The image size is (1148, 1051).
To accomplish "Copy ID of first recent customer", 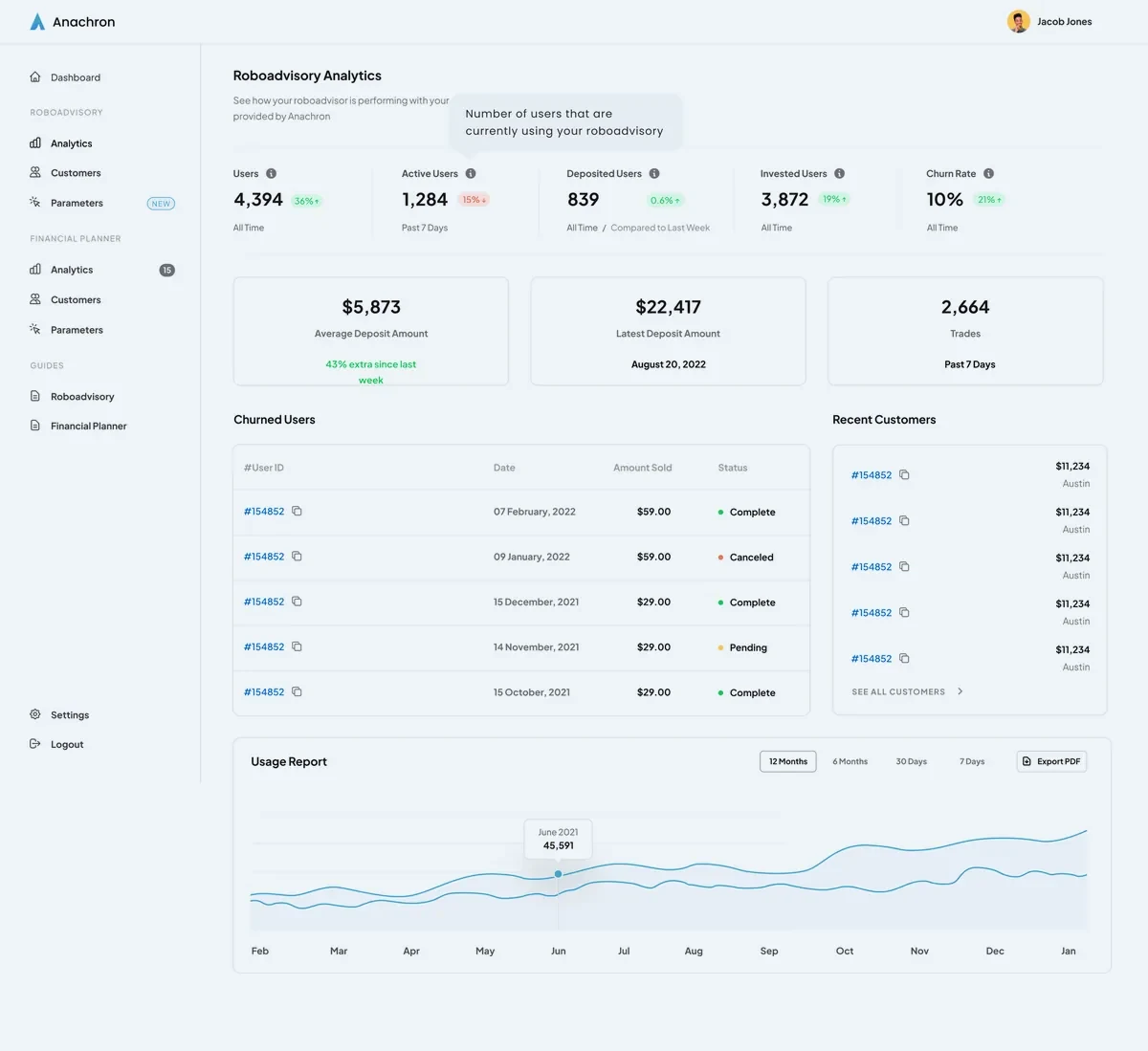I will point(904,474).
